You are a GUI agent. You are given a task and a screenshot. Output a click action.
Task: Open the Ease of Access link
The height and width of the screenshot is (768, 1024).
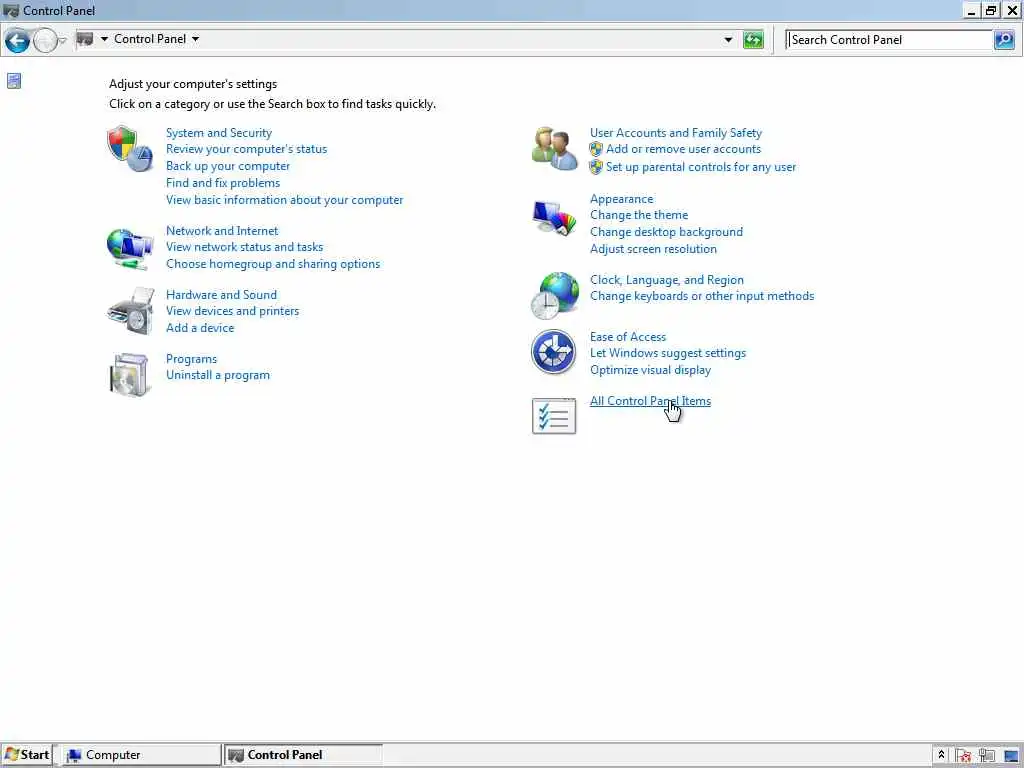[628, 336]
